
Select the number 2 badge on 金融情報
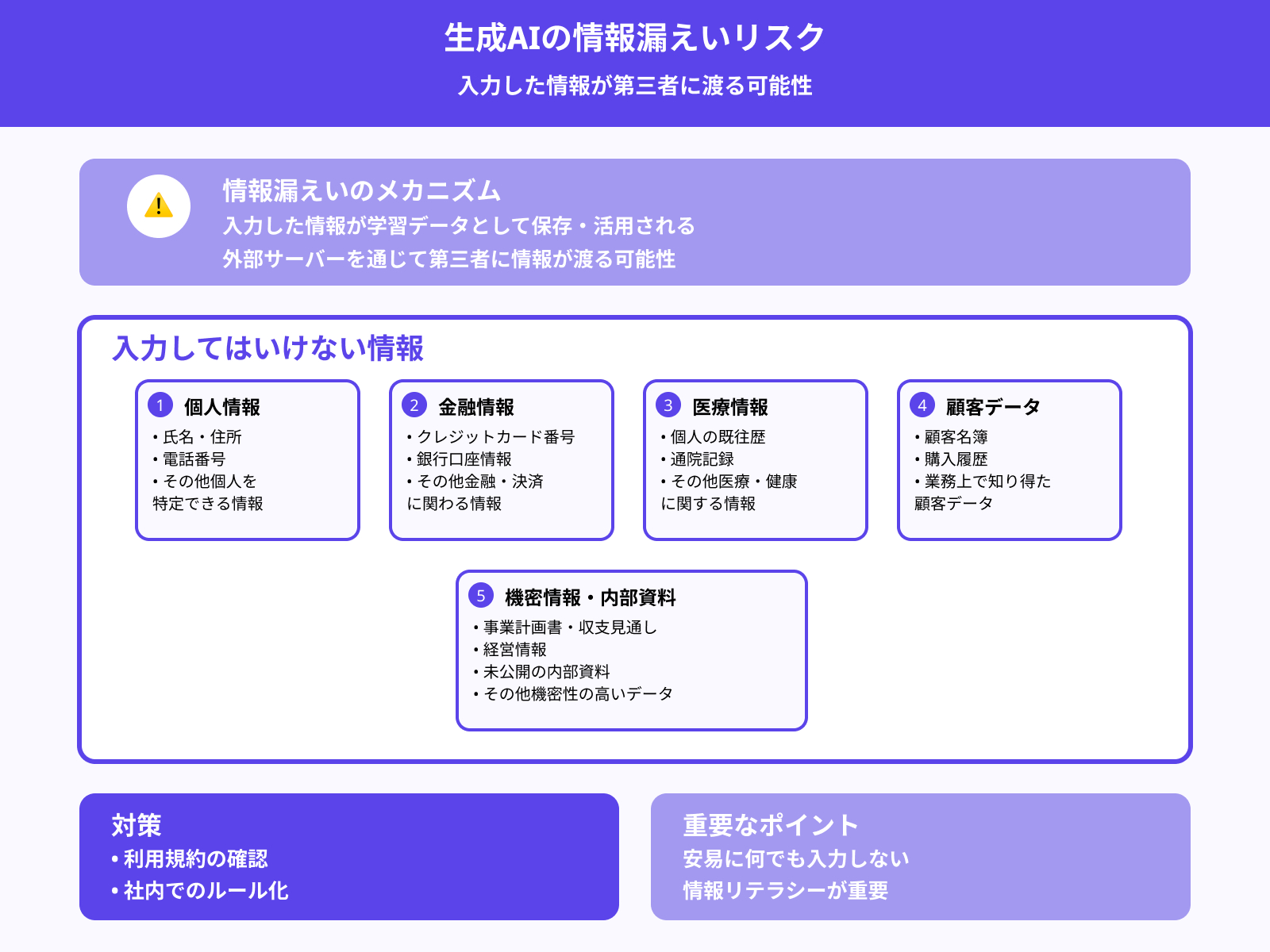(414, 406)
